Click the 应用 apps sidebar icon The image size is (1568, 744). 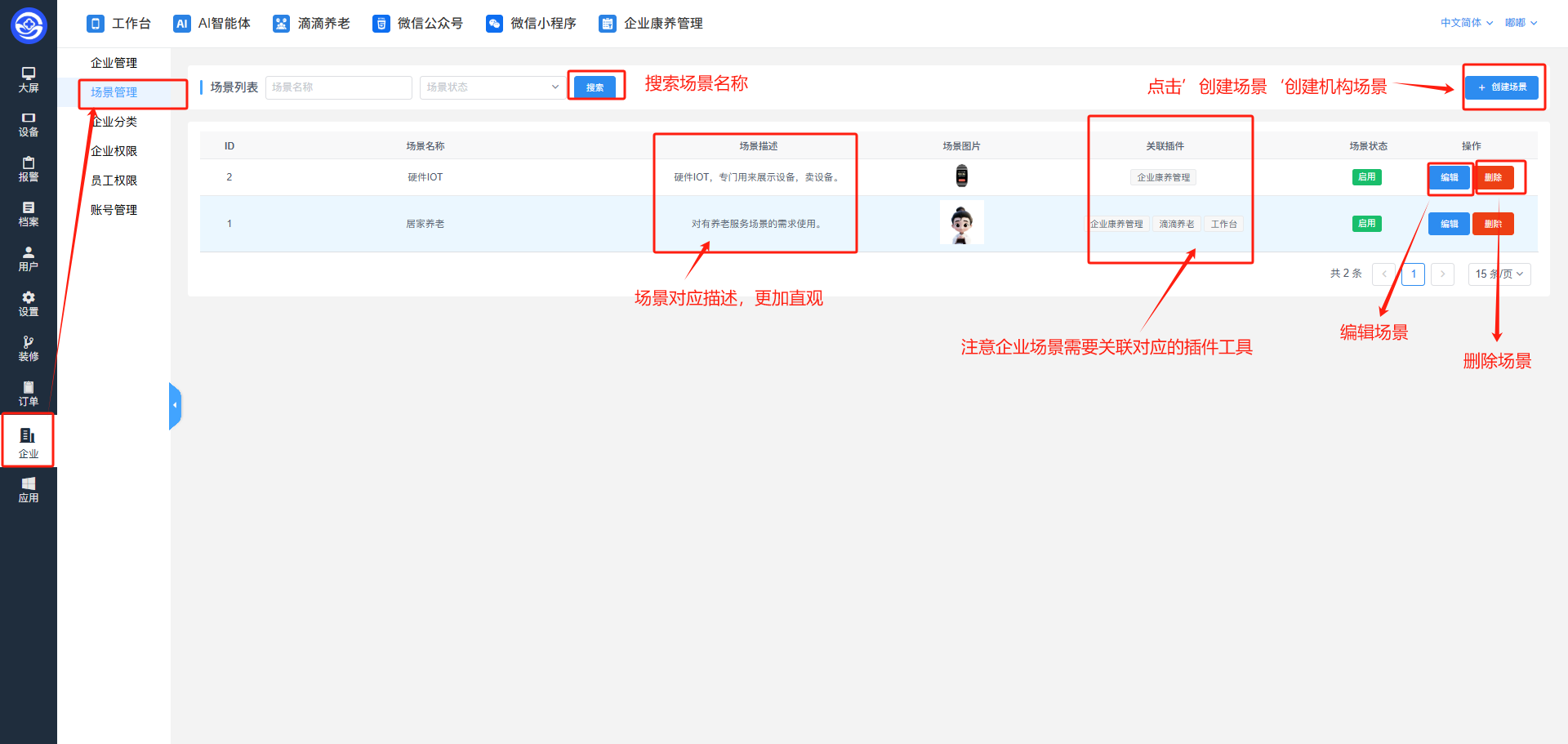pyautogui.click(x=29, y=490)
